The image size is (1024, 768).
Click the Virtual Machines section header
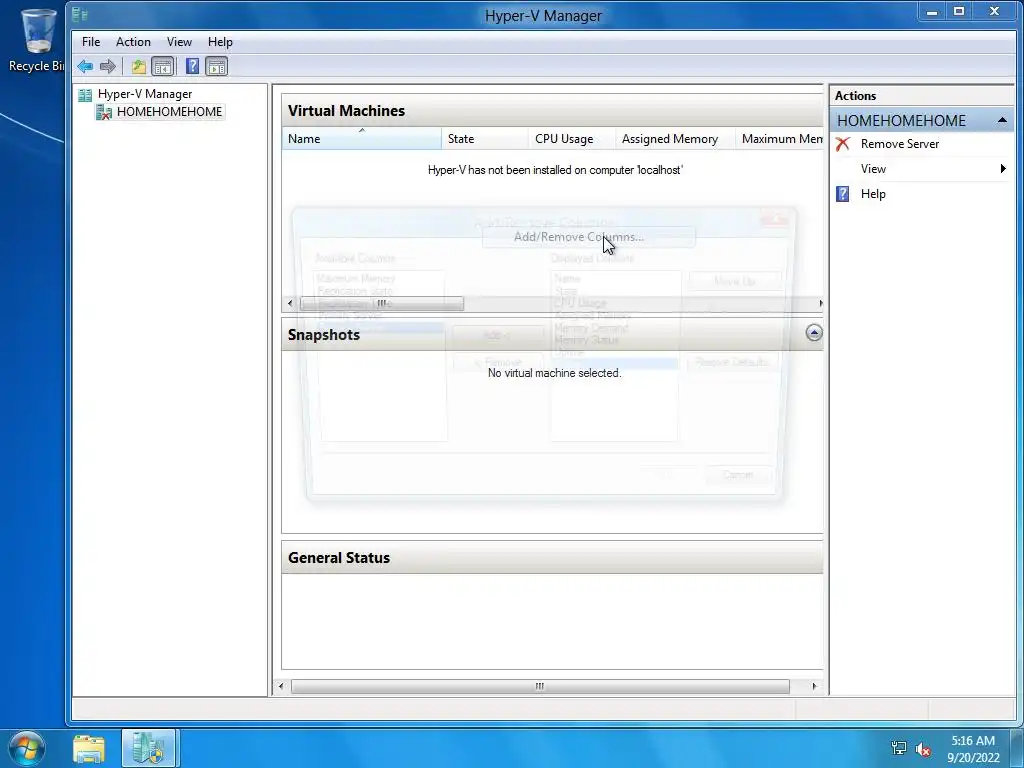pyautogui.click(x=552, y=110)
